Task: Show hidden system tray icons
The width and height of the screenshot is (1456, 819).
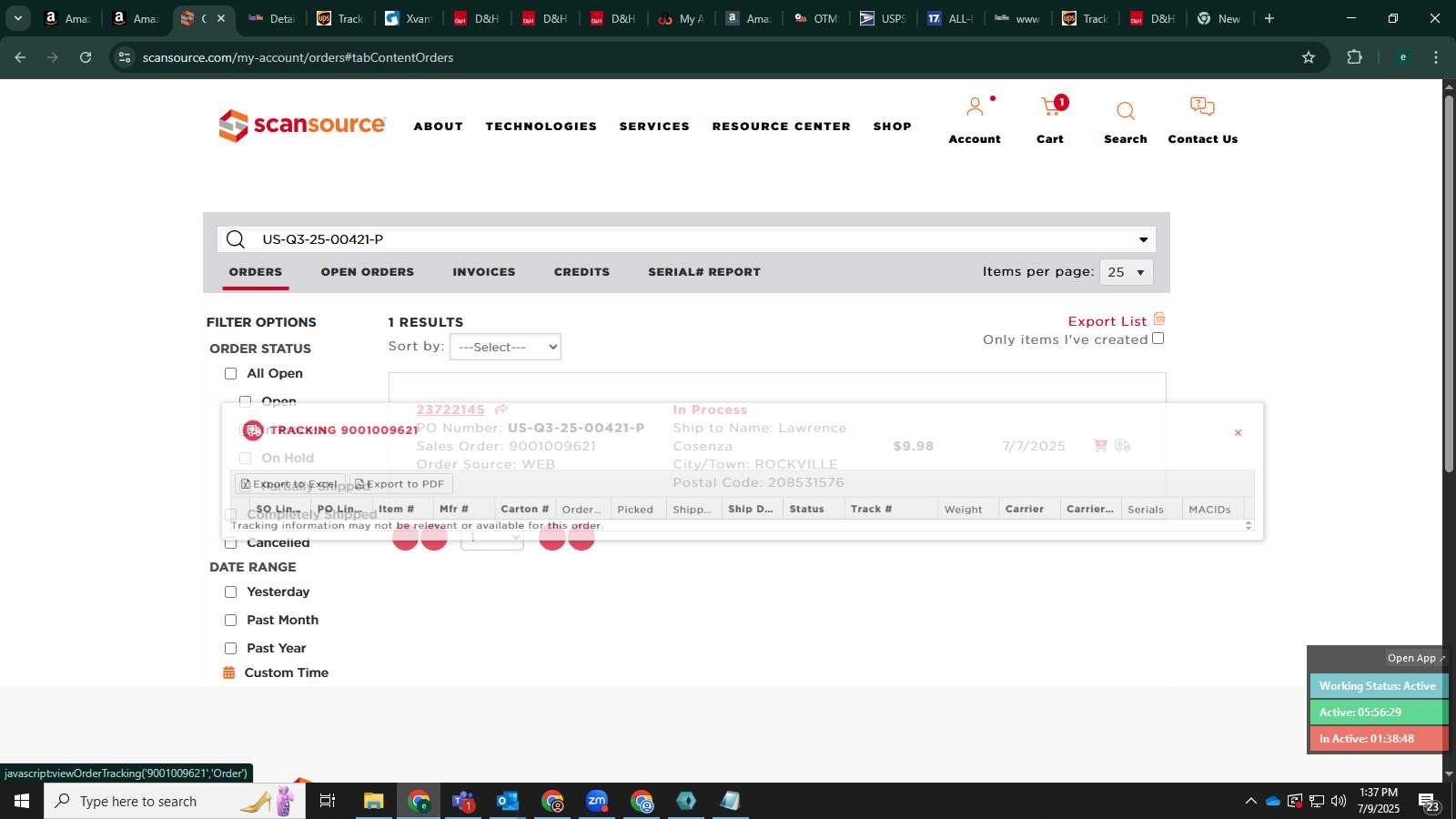Action: coord(1250,801)
